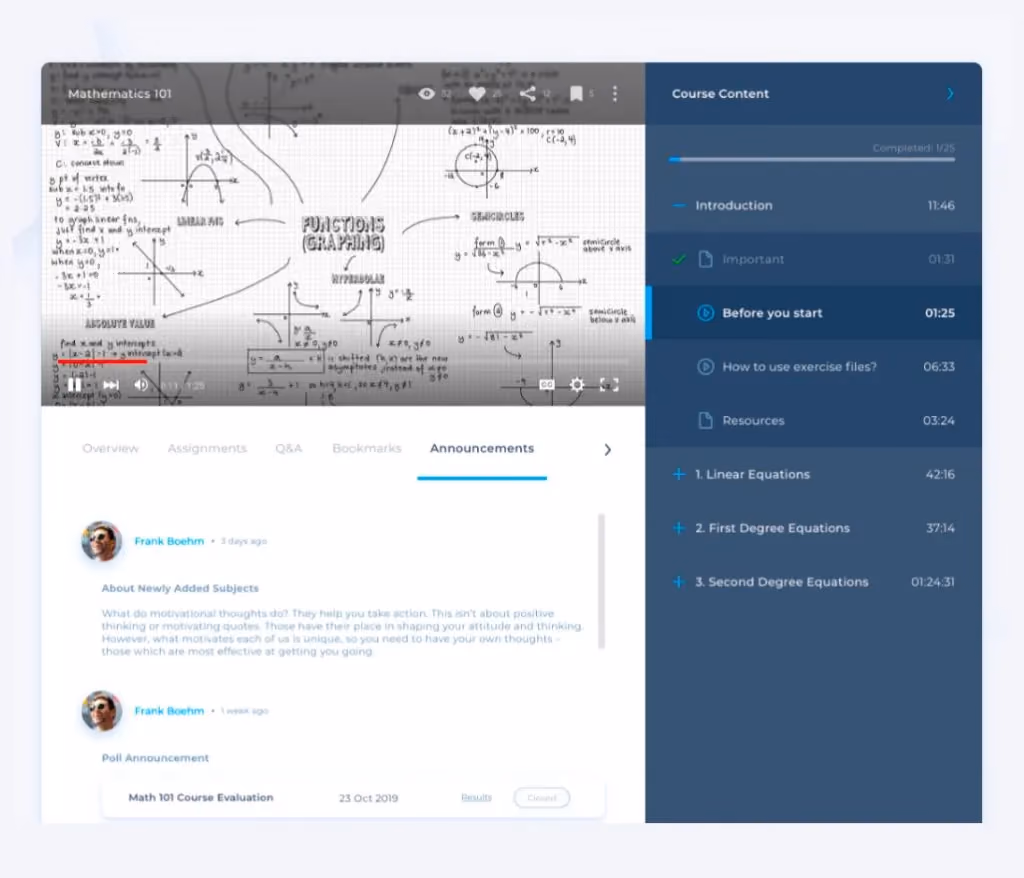The image size is (1024, 878).
Task: Open the Assignments tab
Action: 207,448
